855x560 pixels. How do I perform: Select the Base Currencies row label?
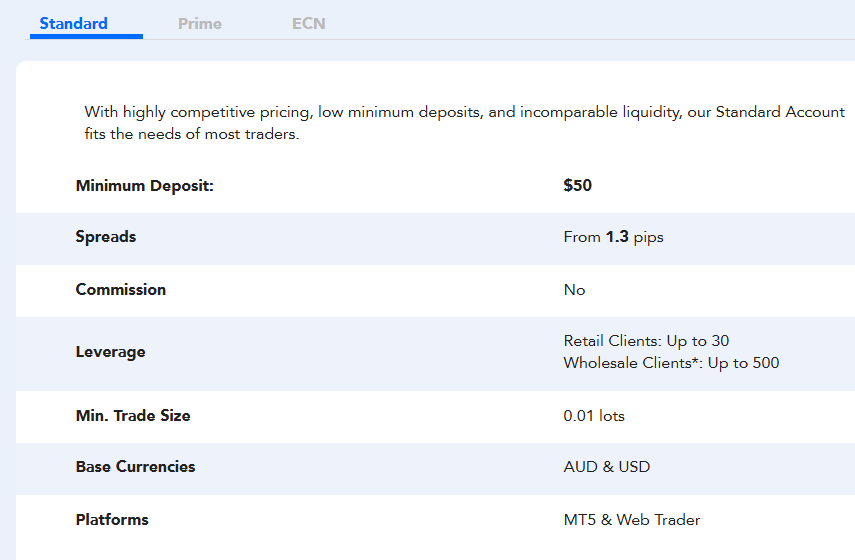point(135,467)
